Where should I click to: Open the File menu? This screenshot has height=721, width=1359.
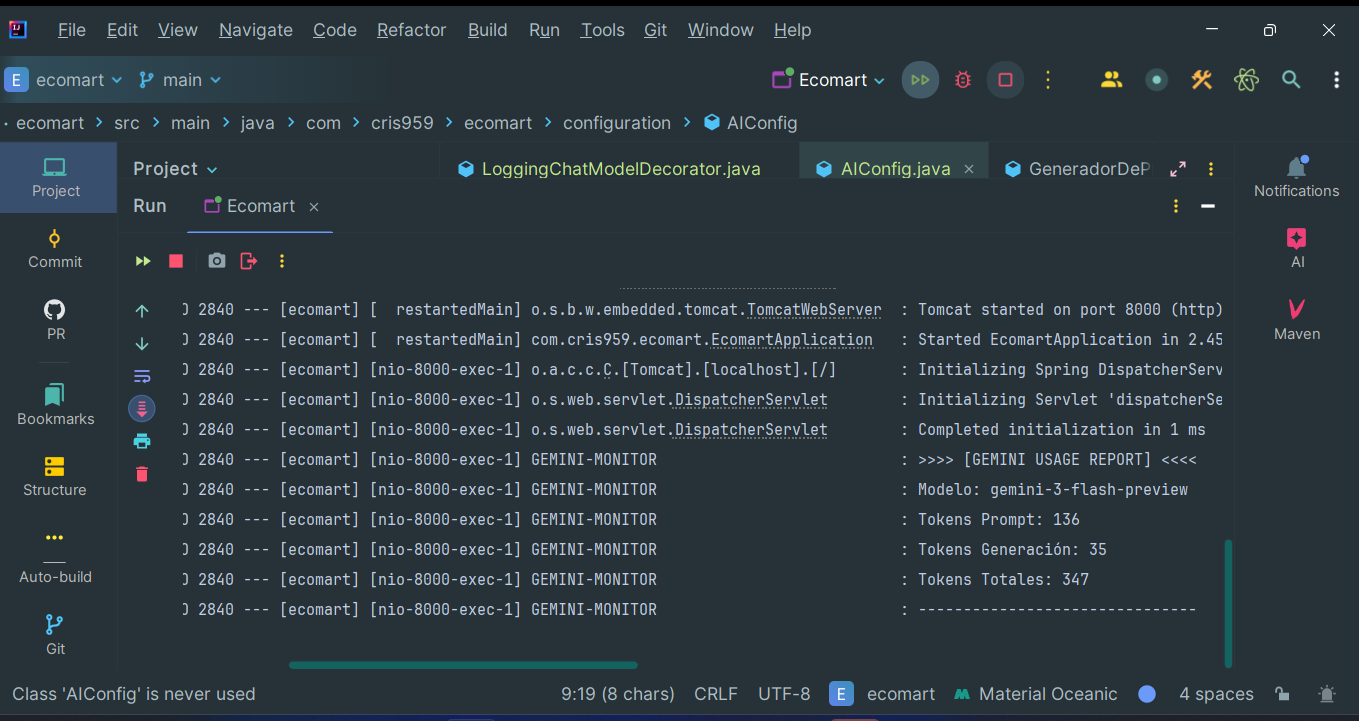[72, 30]
